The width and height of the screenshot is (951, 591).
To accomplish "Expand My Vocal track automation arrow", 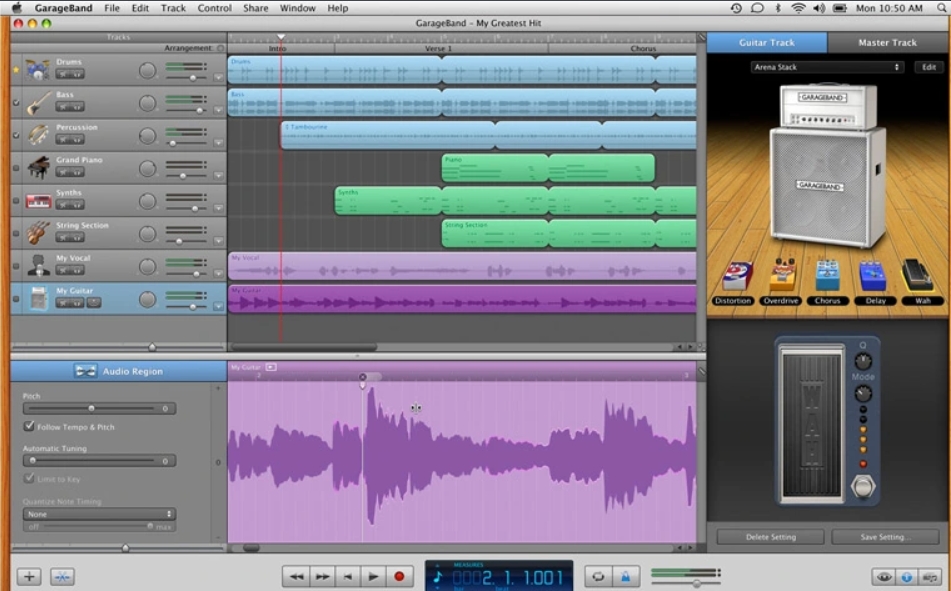I will click(218, 274).
